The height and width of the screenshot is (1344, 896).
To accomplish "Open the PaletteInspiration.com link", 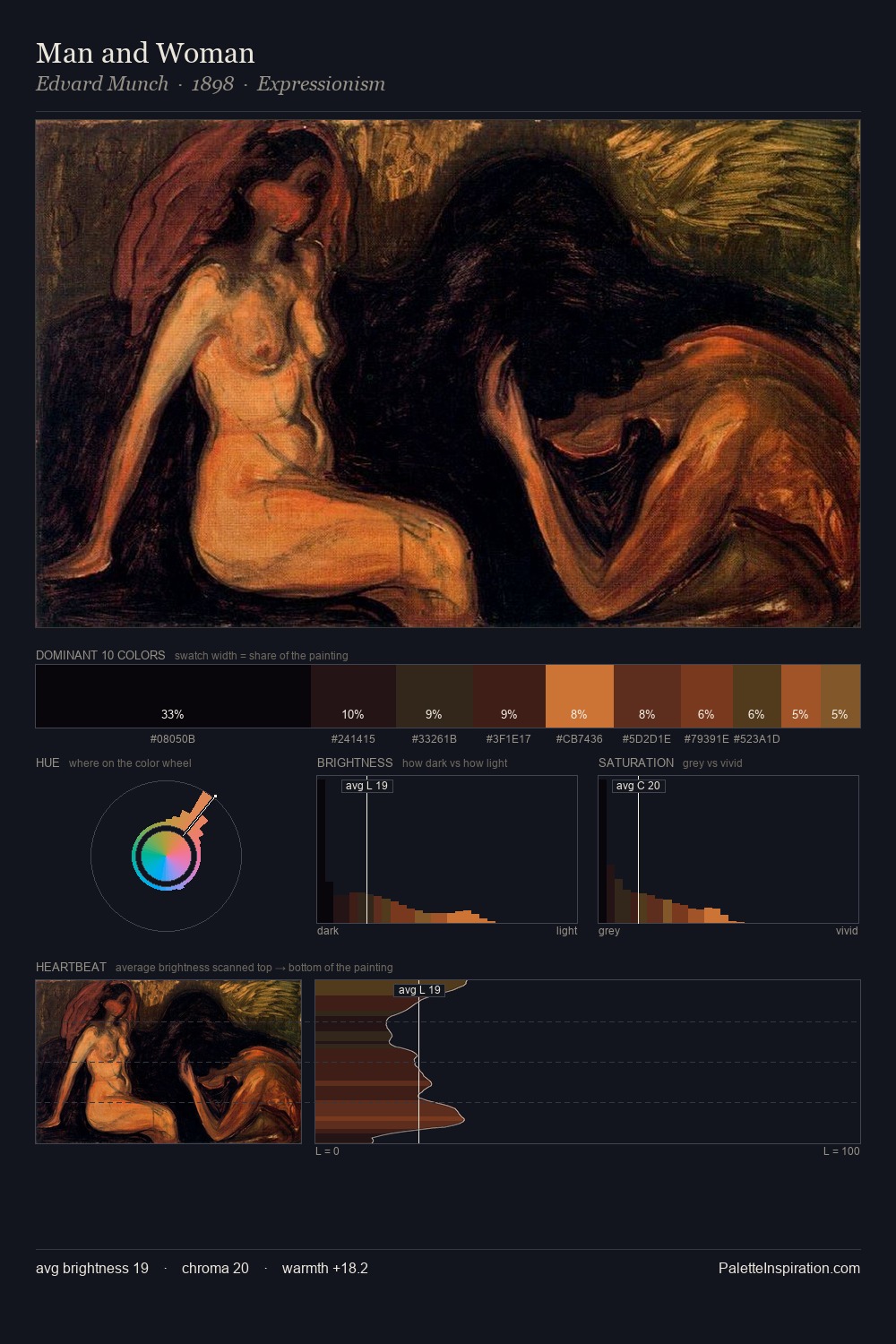I will (789, 1269).
